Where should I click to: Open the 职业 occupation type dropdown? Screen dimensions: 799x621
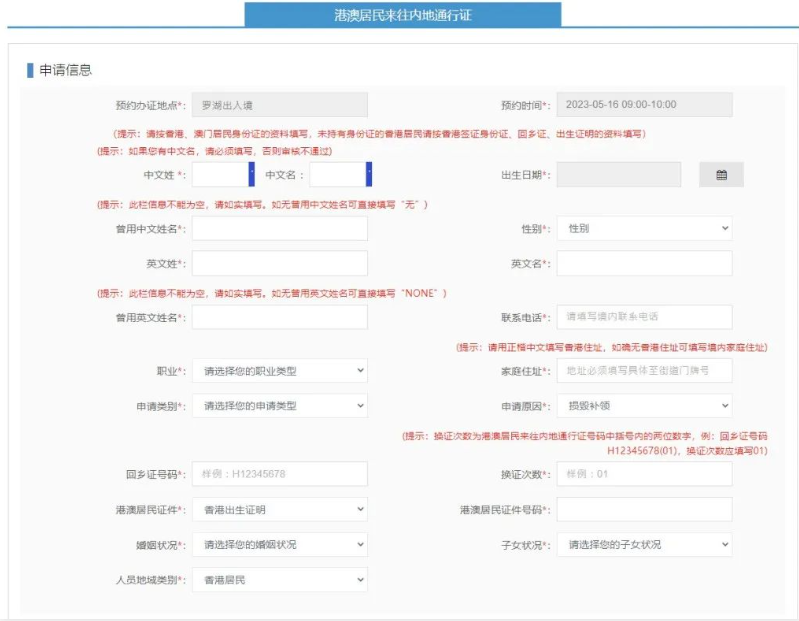click(279, 371)
